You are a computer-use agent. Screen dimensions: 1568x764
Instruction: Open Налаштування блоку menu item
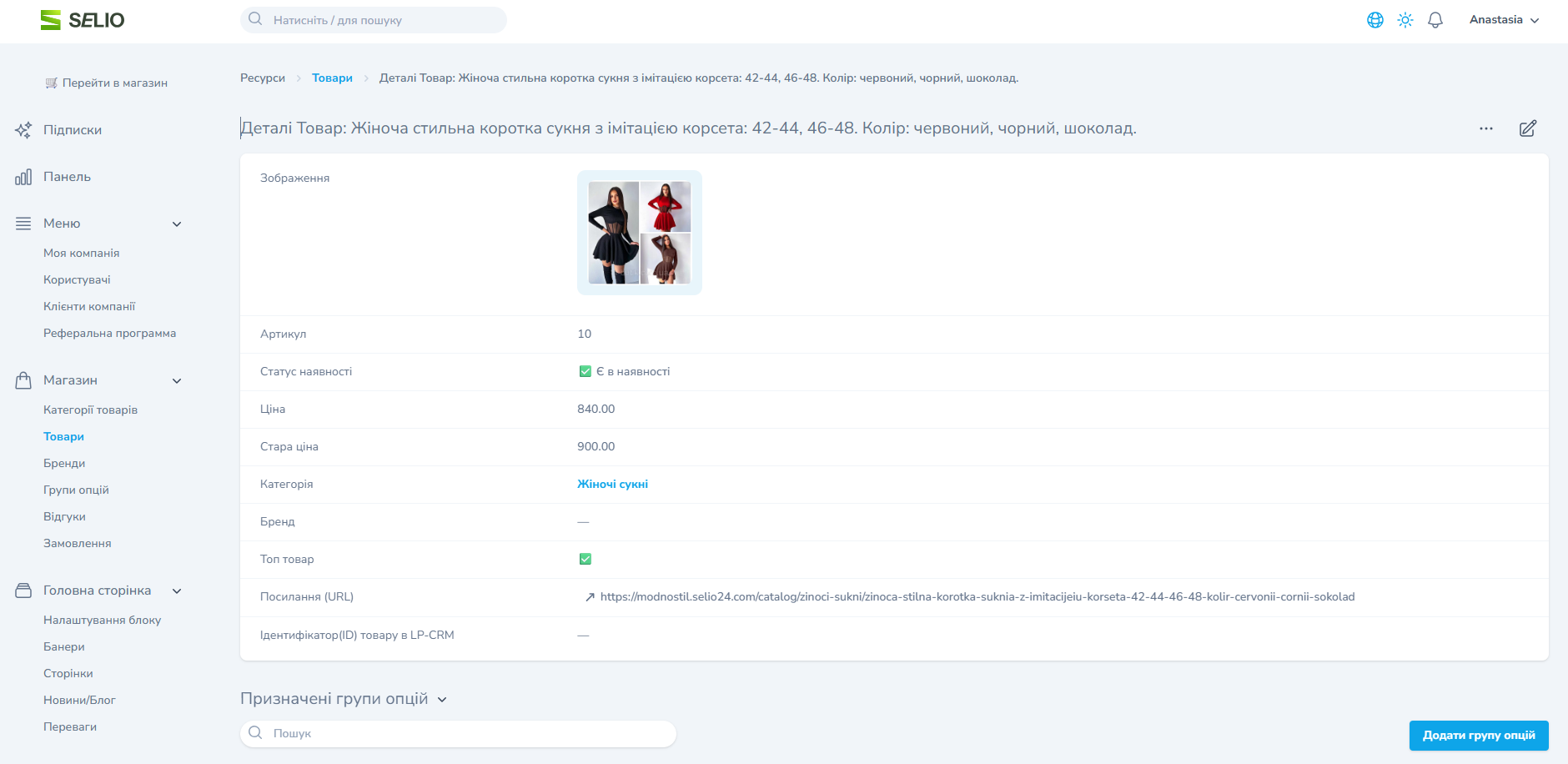pyautogui.click(x=103, y=620)
